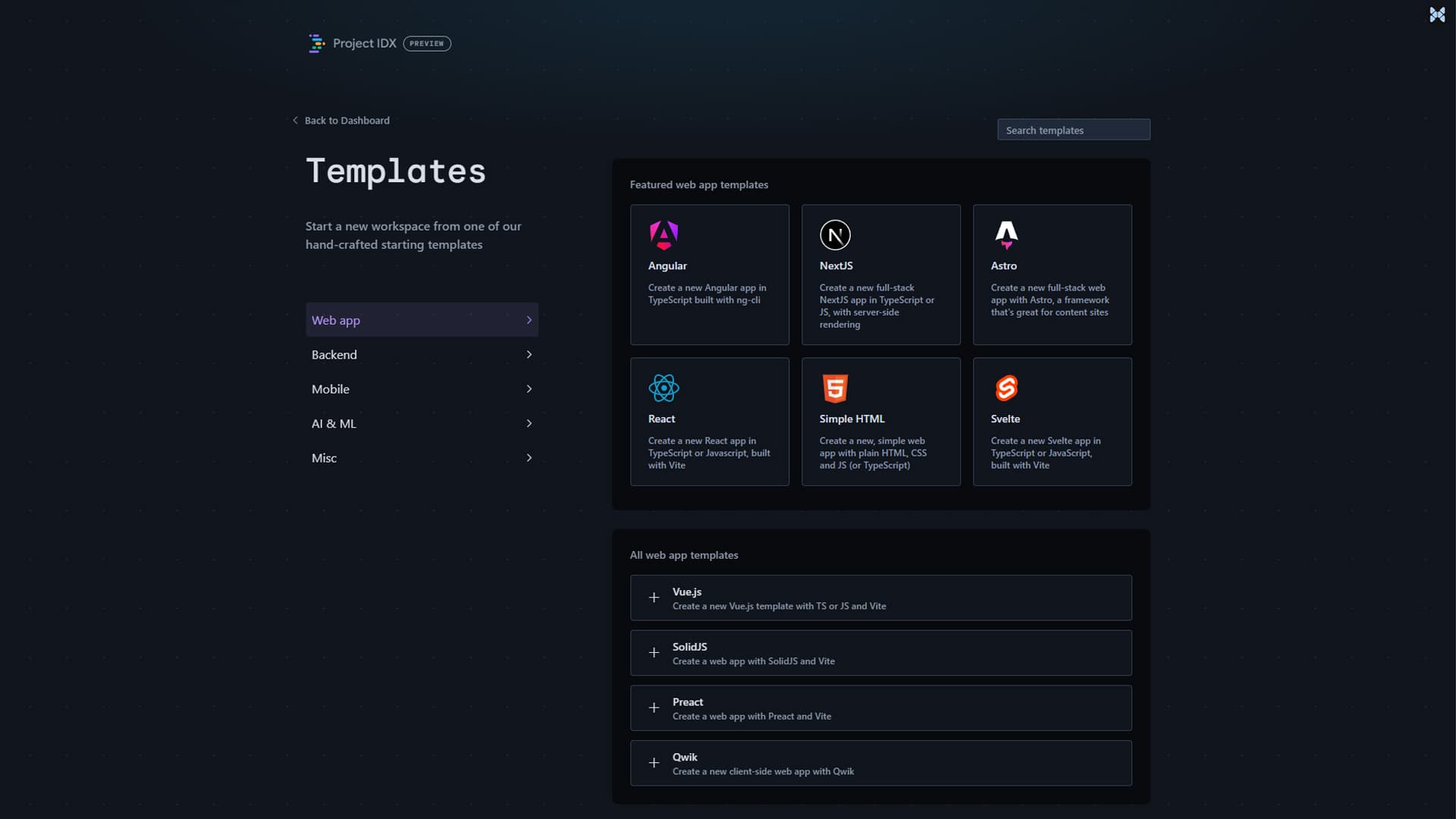The width and height of the screenshot is (1456, 819).
Task: Click Angular description about ng-cli
Action: pyautogui.click(x=707, y=293)
